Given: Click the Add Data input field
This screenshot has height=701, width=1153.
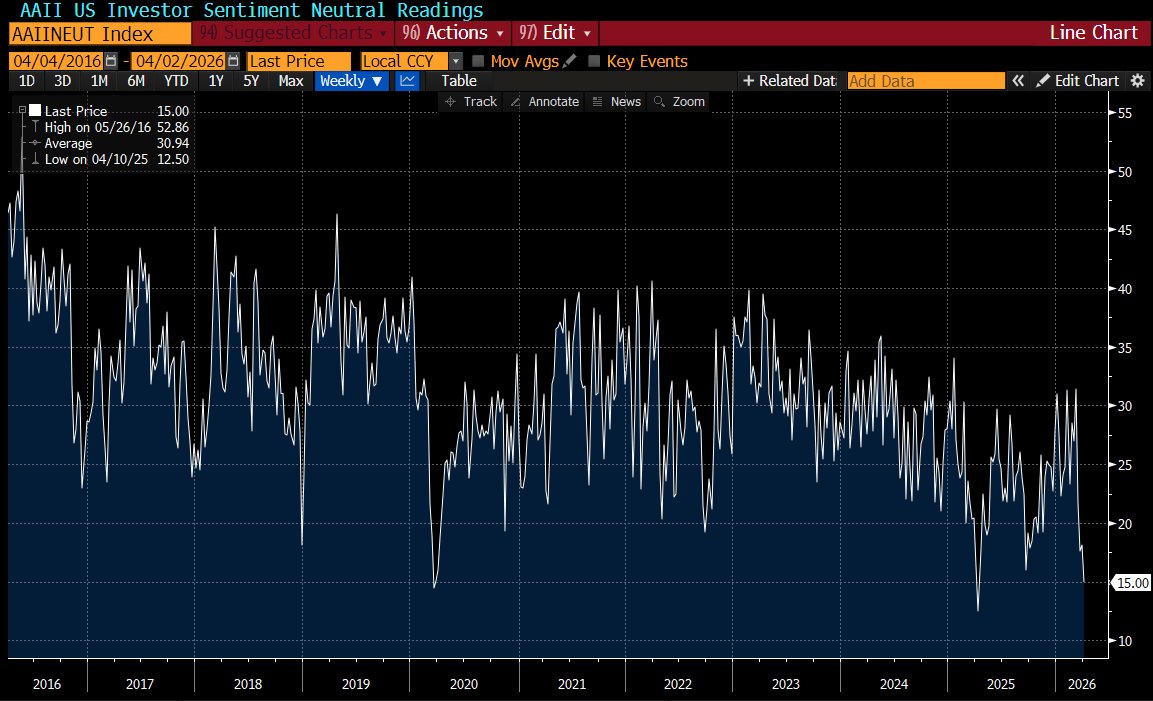Looking at the screenshot, I should coord(926,81).
